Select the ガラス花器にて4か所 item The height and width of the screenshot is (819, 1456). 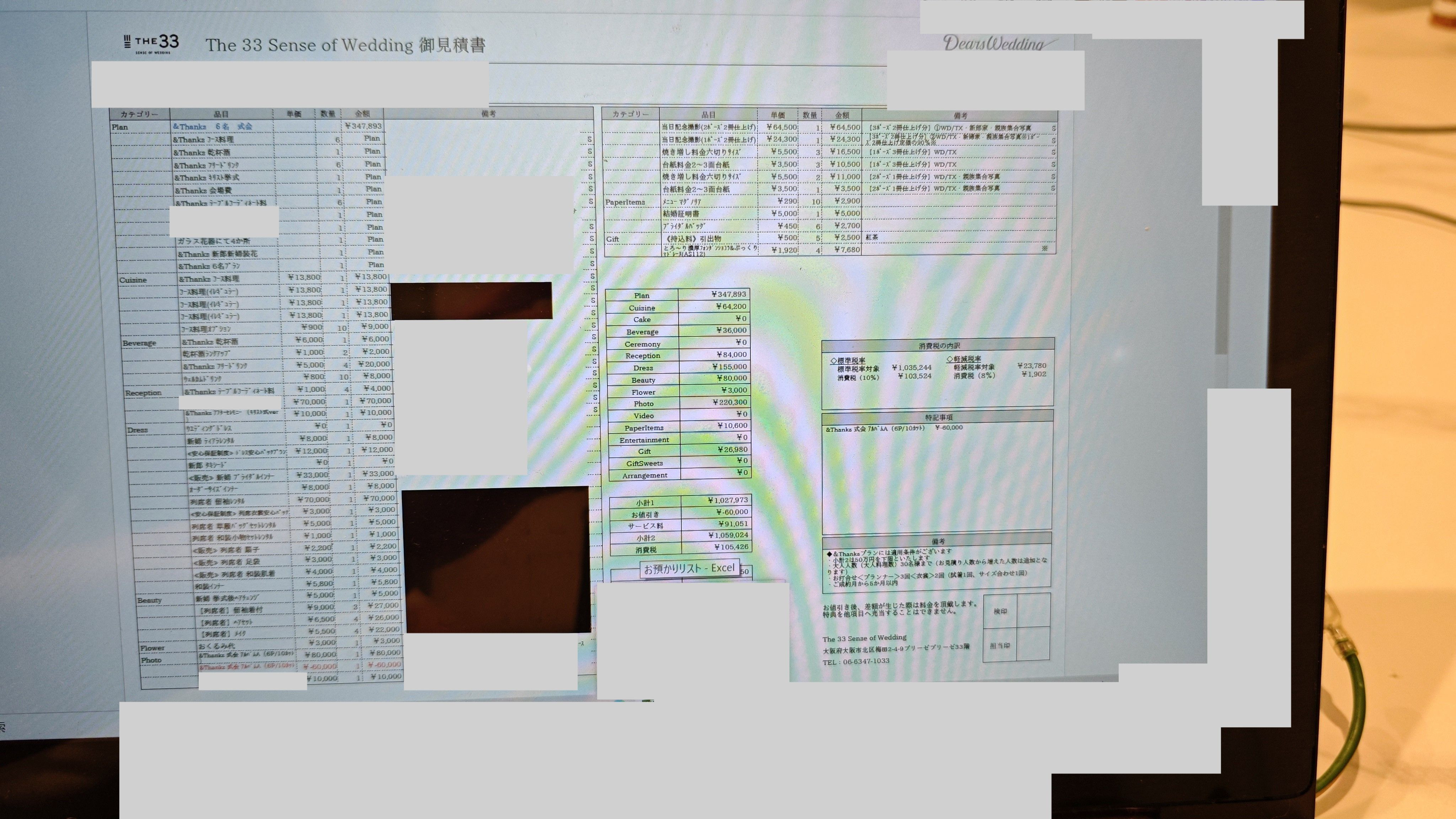point(214,241)
